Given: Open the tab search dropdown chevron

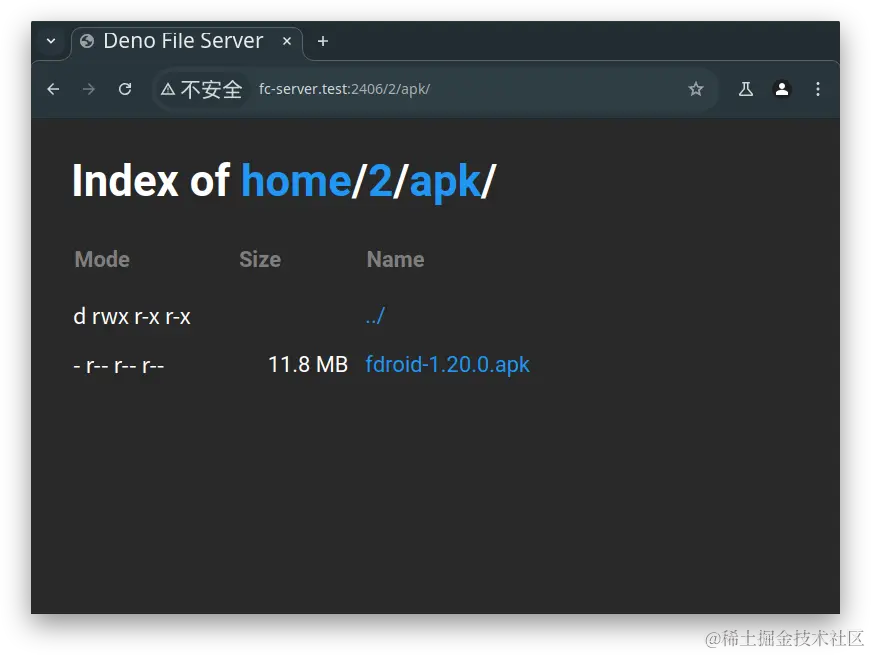Looking at the screenshot, I should [51, 41].
